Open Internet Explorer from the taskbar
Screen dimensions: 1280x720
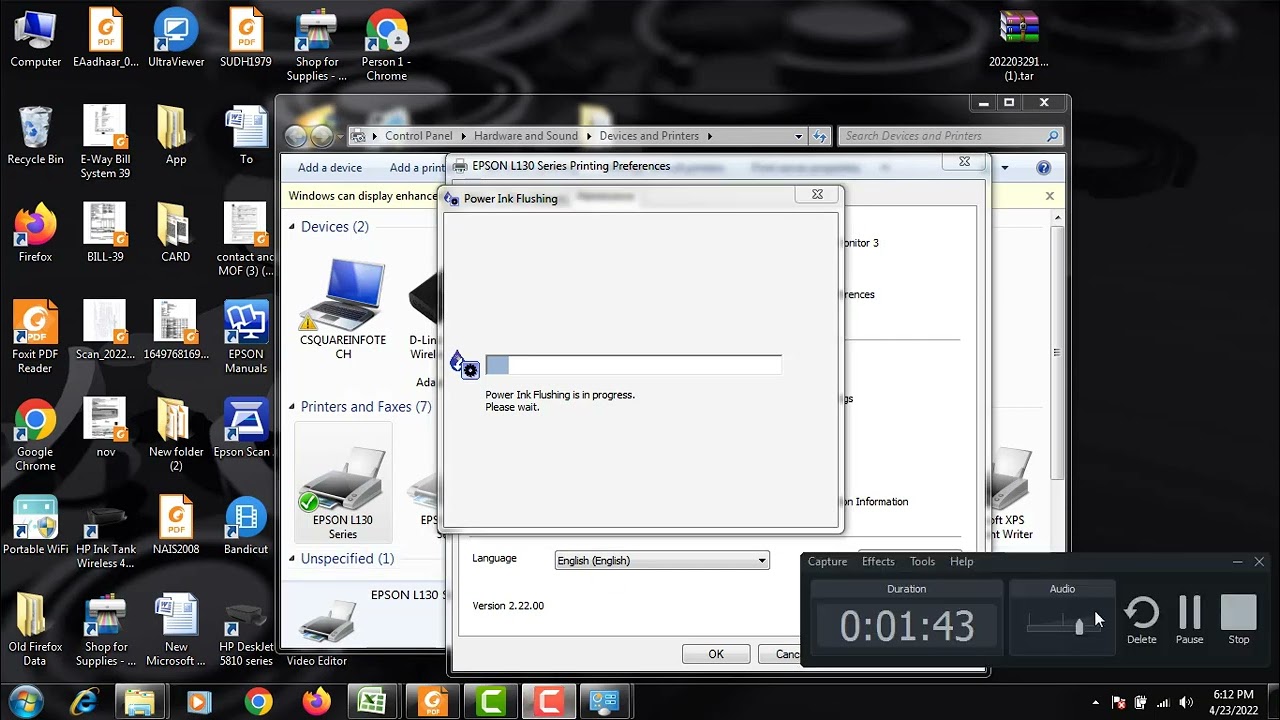(x=84, y=702)
